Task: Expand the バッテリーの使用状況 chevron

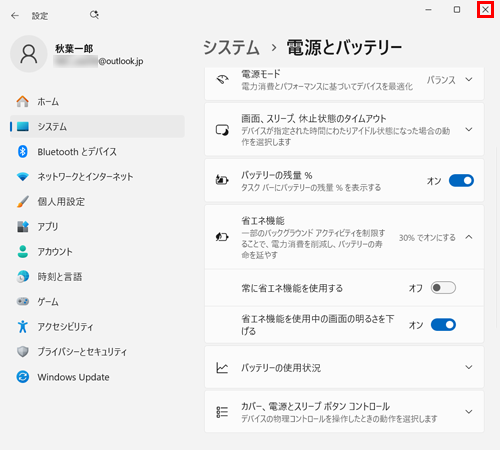Action: tap(469, 367)
